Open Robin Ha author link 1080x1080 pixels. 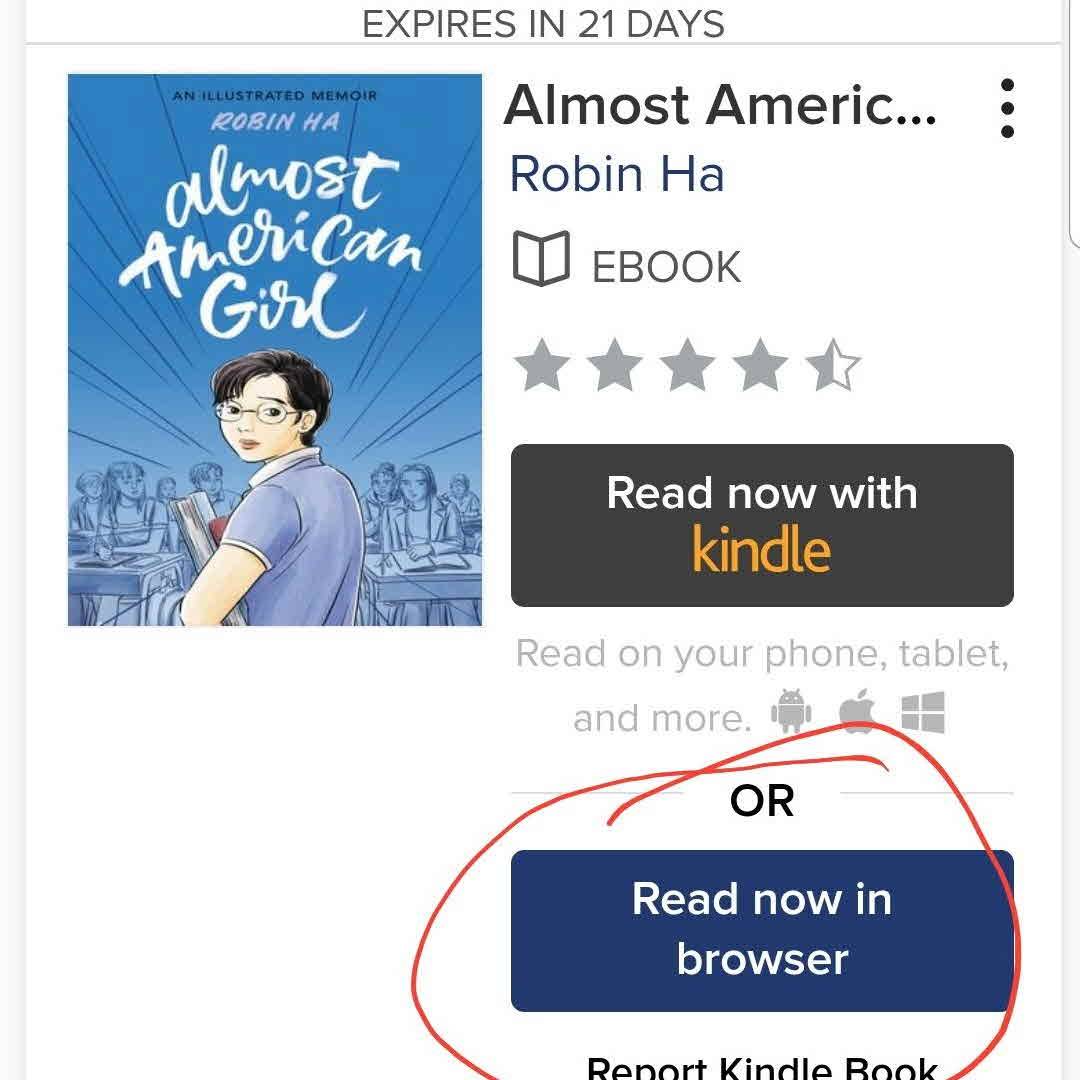tap(616, 174)
